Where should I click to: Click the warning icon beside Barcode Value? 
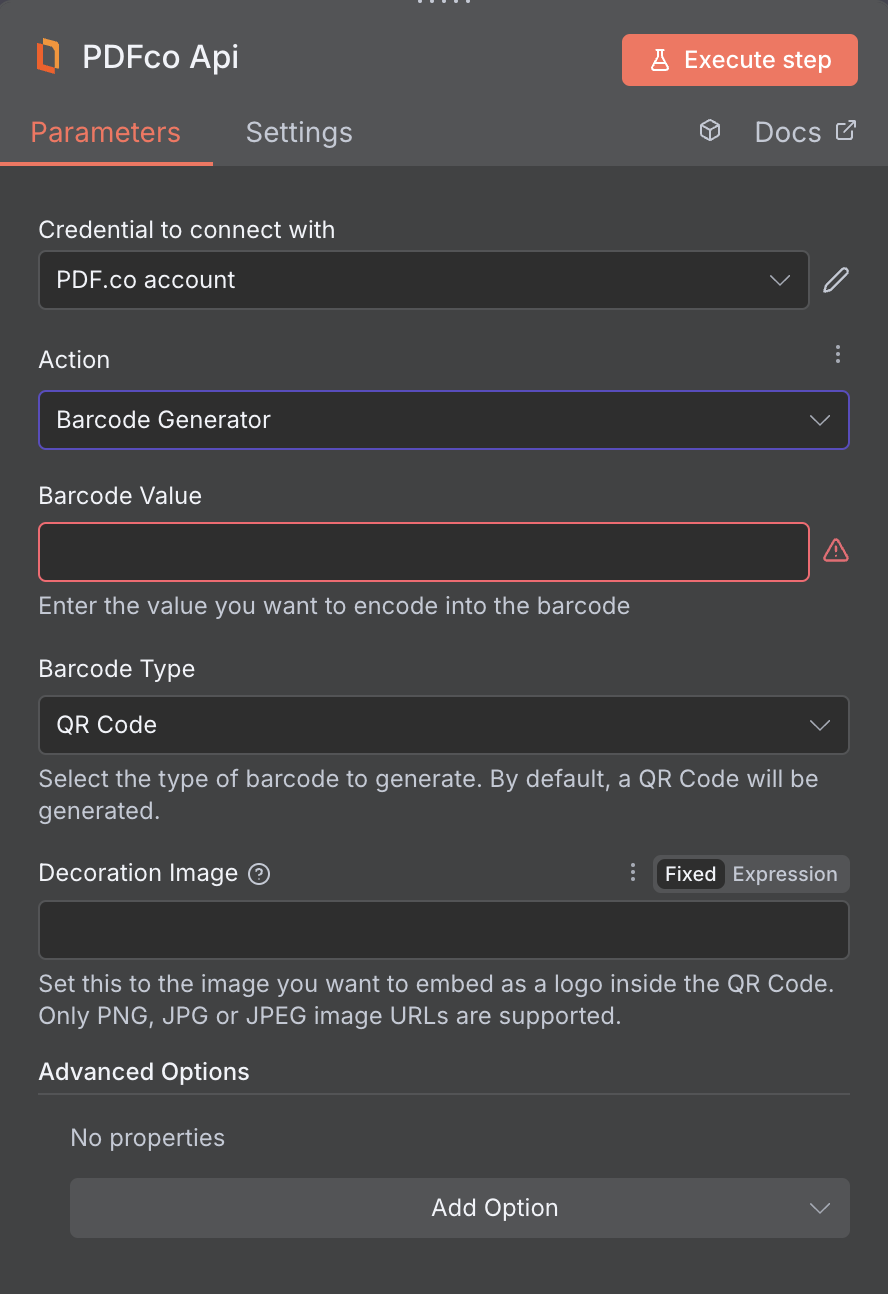836,550
